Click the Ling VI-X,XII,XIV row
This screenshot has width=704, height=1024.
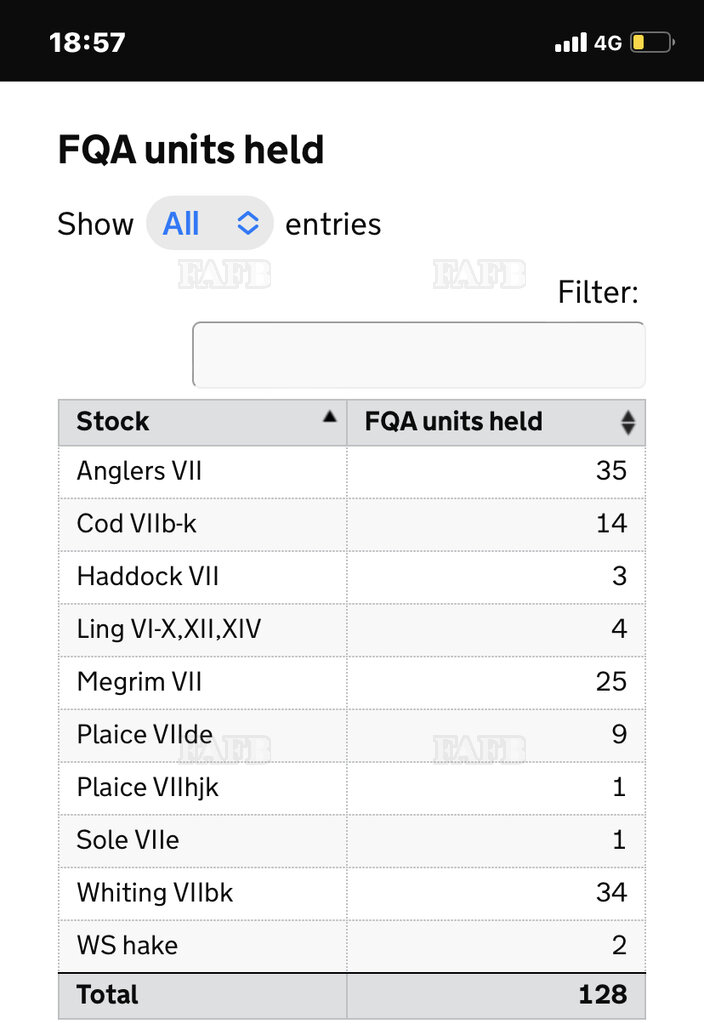click(352, 630)
